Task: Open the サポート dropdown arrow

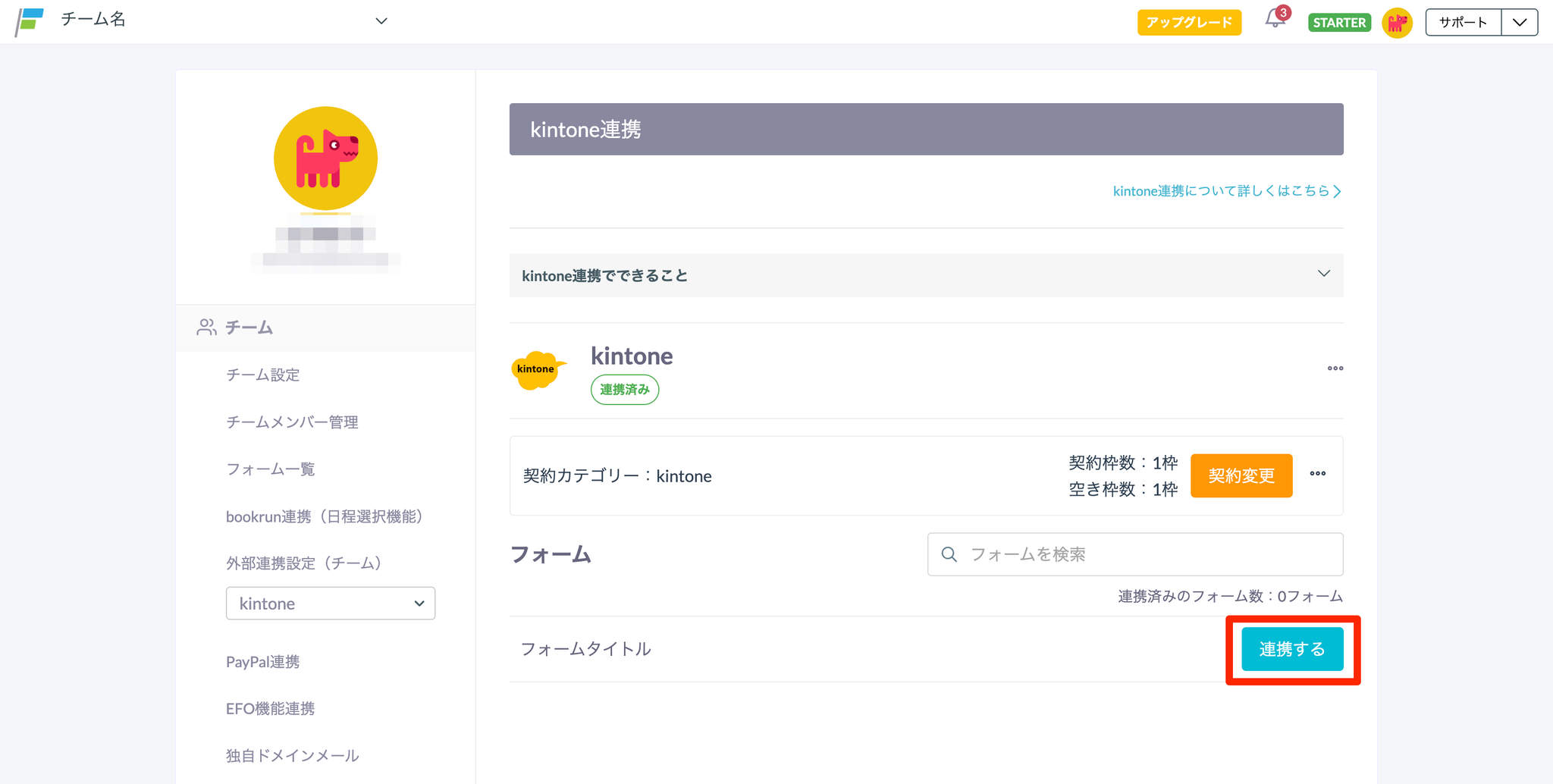Action: pyautogui.click(x=1519, y=23)
